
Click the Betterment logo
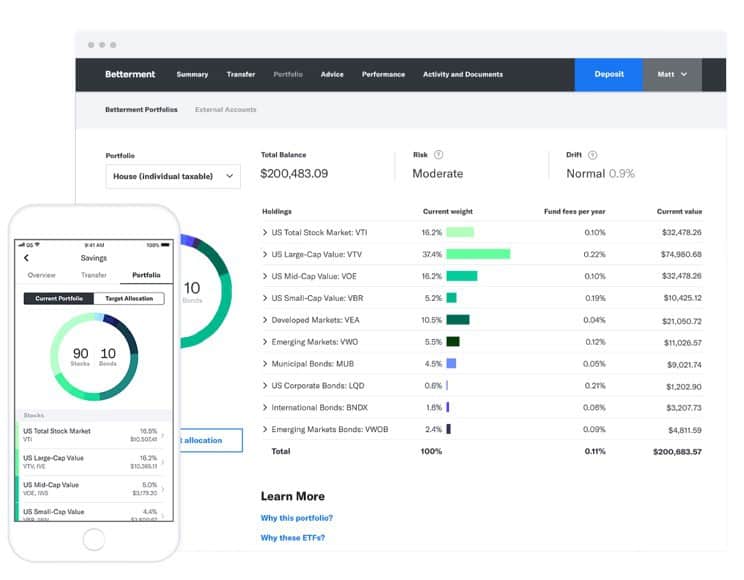click(130, 75)
